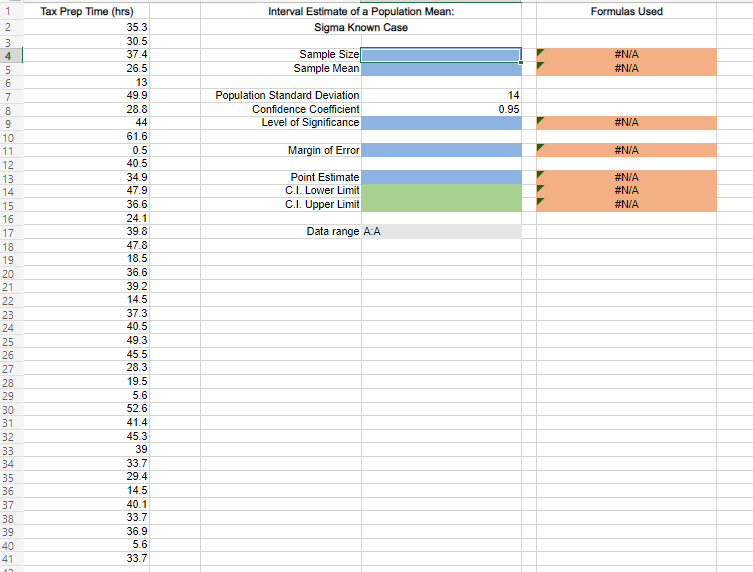Select the green C.I. Upper Limit cell
Image resolution: width=753 pixels, height=572 pixels.
tap(441, 205)
